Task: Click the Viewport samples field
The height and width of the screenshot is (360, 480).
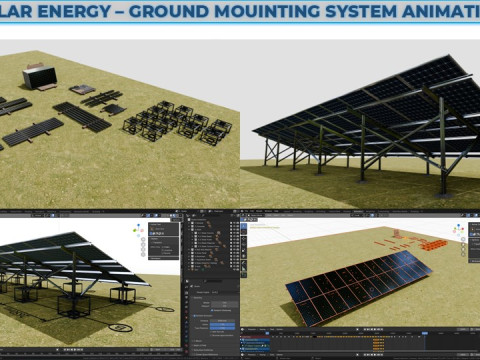Action: click(x=225, y=306)
